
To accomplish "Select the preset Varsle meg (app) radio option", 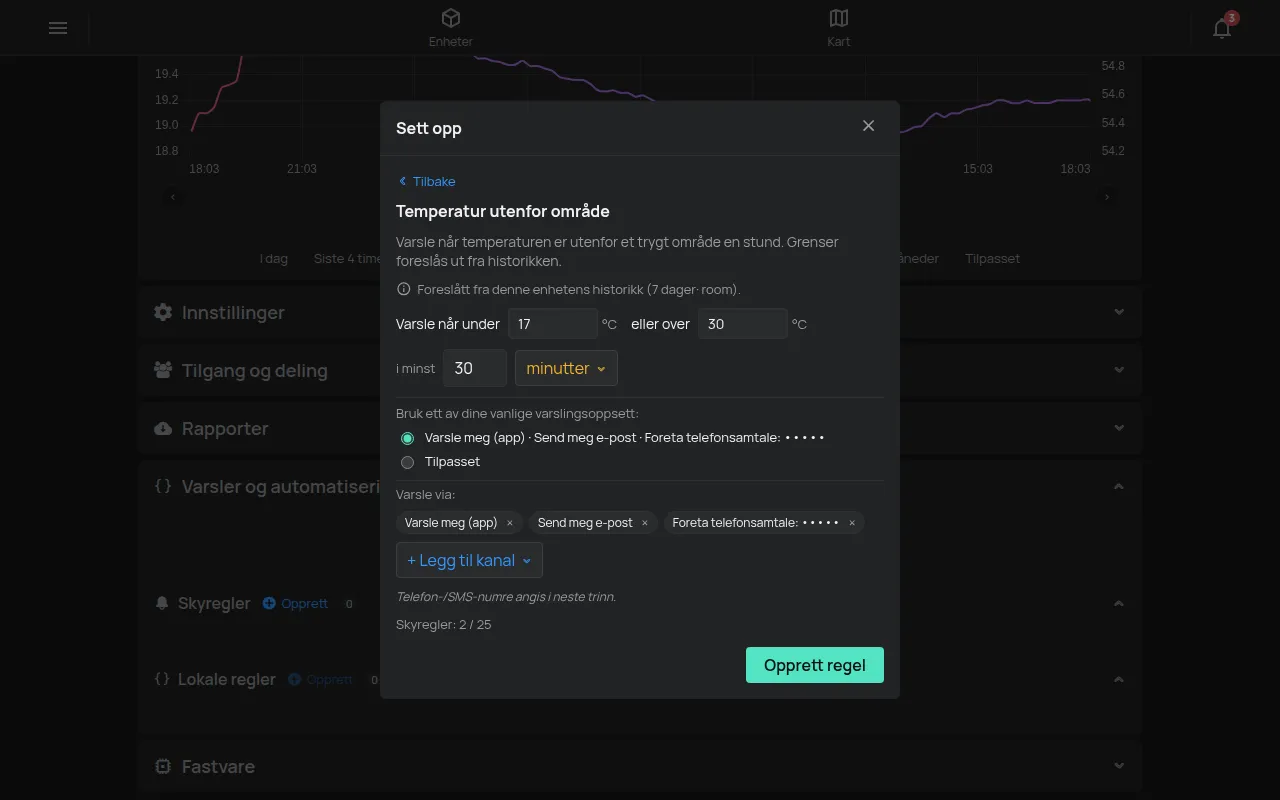I will [x=407, y=438].
